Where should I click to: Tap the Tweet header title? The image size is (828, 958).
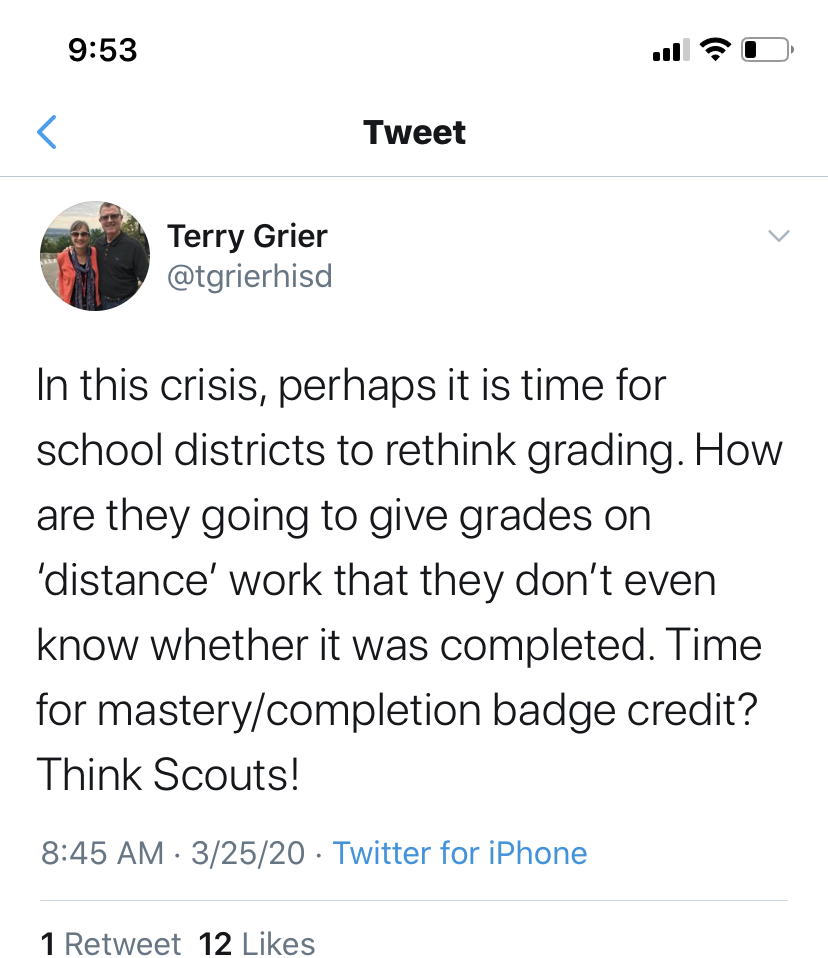(x=414, y=132)
